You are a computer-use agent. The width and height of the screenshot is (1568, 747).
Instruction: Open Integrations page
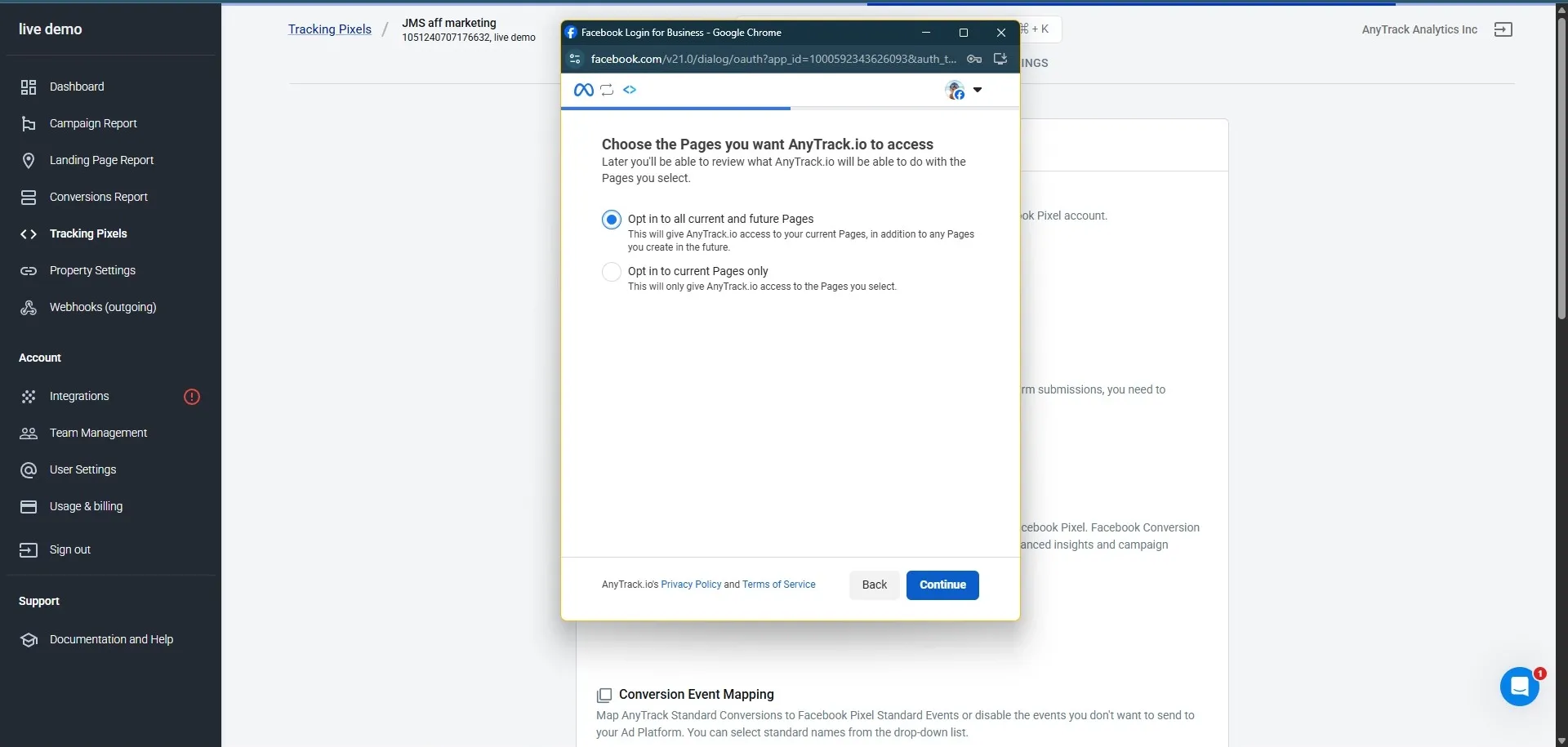click(x=79, y=396)
